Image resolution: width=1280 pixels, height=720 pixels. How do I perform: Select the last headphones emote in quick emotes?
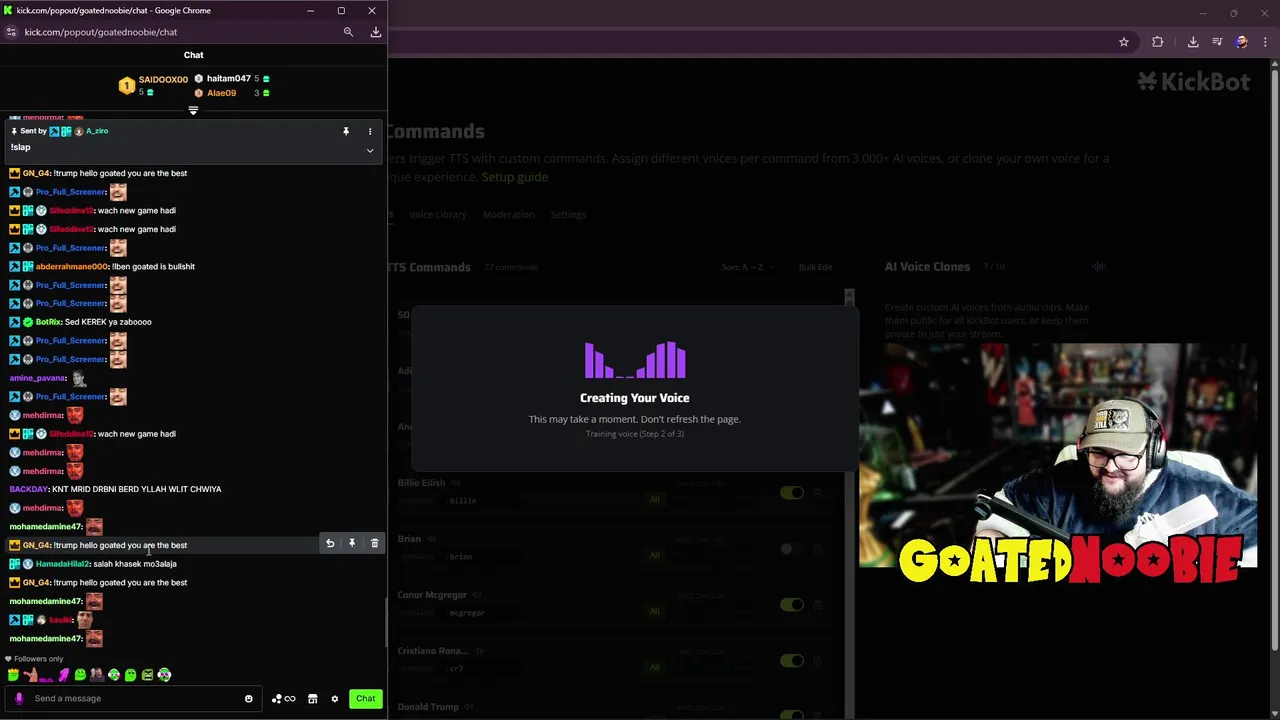[164, 675]
